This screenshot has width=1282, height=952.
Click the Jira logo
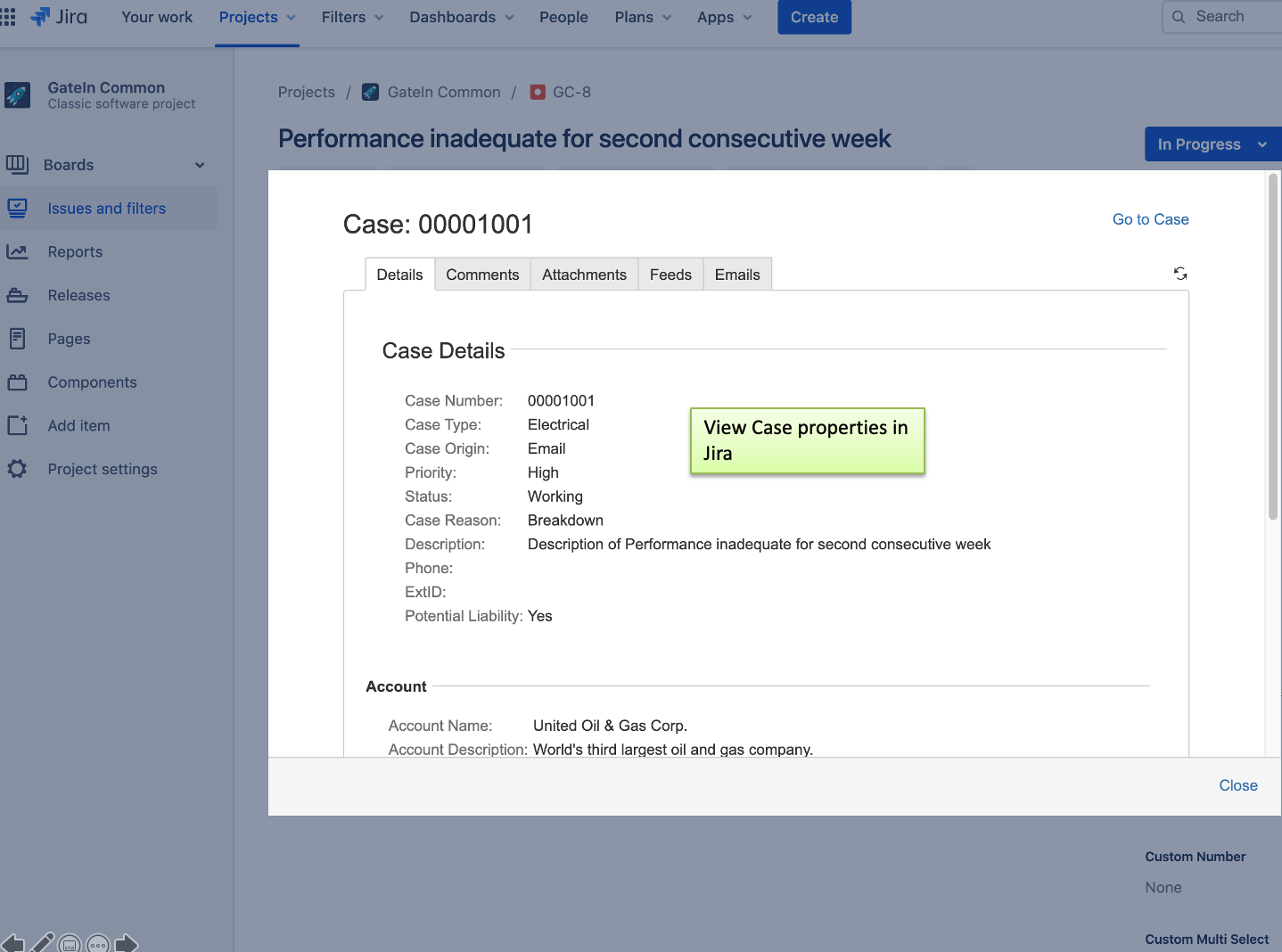click(59, 17)
